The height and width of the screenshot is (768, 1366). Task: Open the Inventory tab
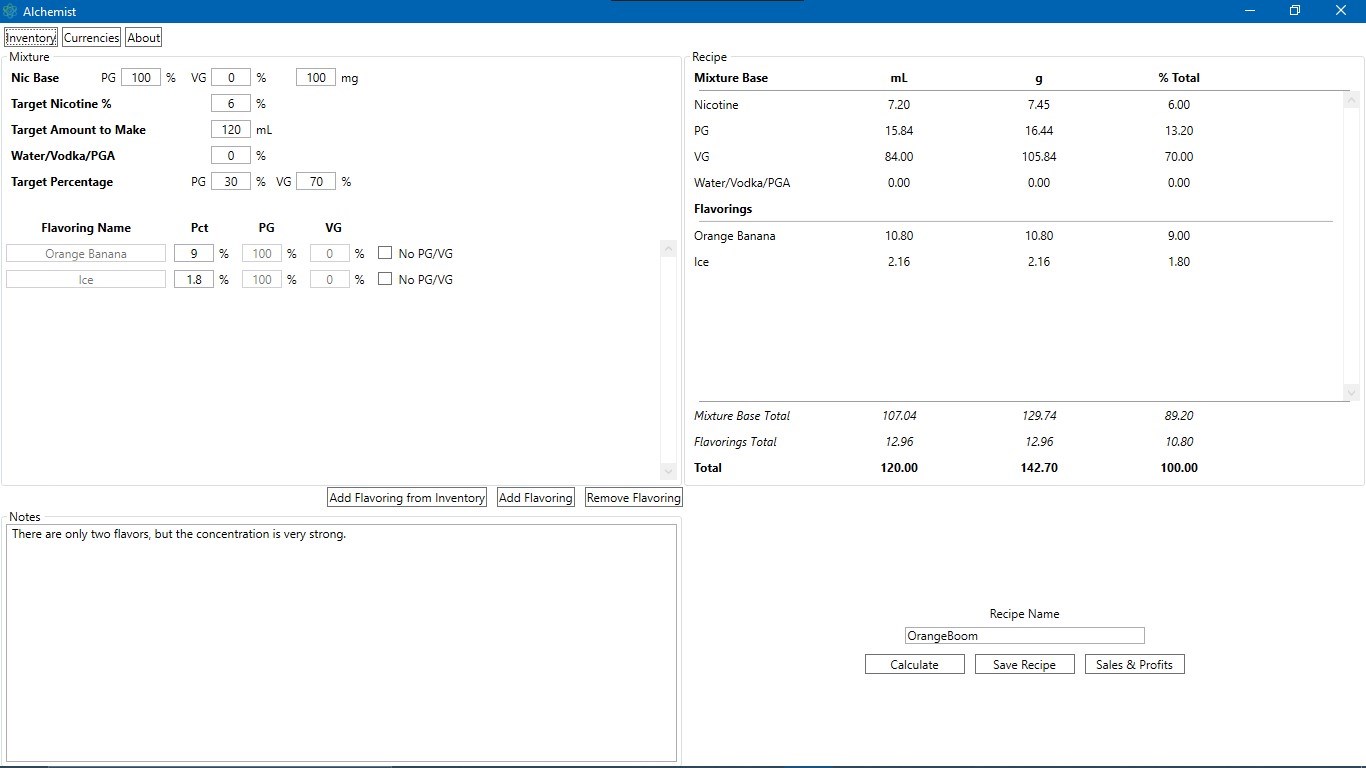(31, 38)
